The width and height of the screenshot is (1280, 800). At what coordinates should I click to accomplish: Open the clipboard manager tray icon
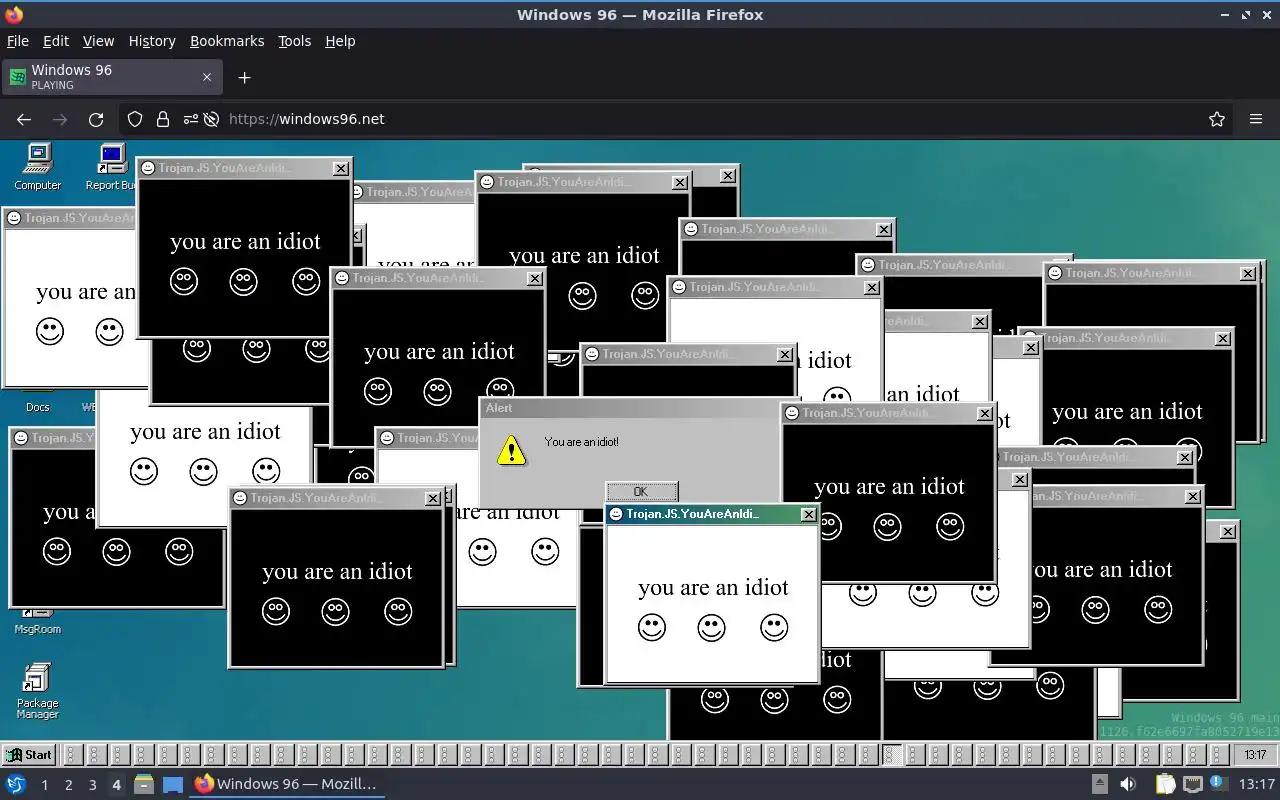(1166, 784)
